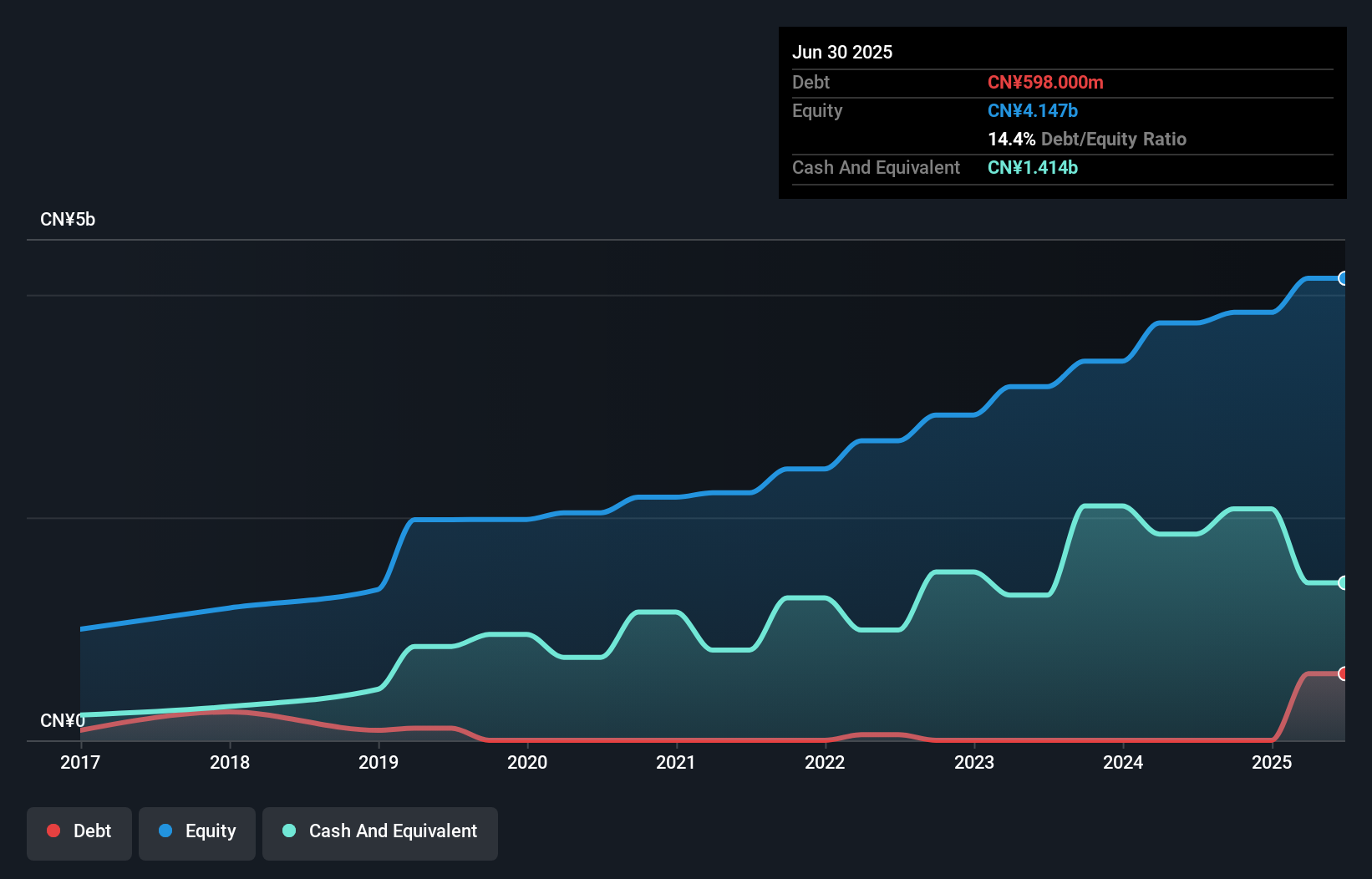This screenshot has height=879, width=1372.
Task: Click the CN¥5b axis gridline label
Action: point(69,219)
